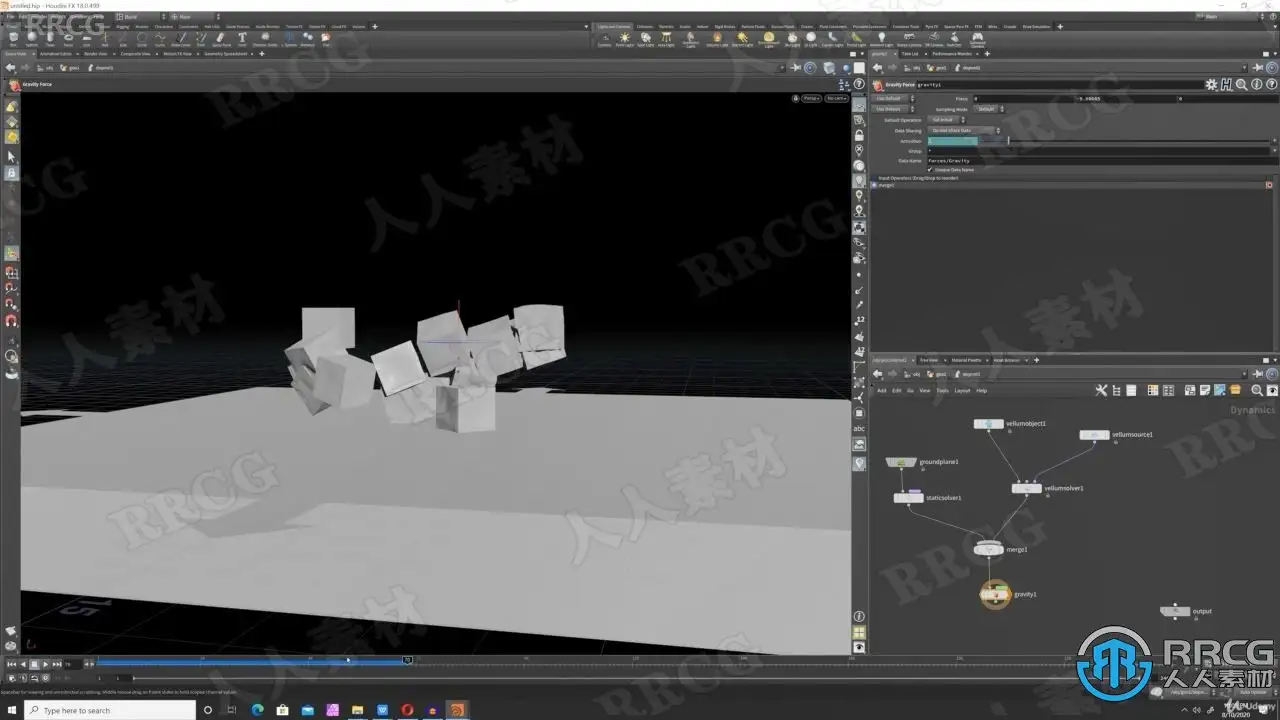Click the Sphere shelf tool
The width and height of the screenshot is (1280, 720).
[x=32, y=39]
